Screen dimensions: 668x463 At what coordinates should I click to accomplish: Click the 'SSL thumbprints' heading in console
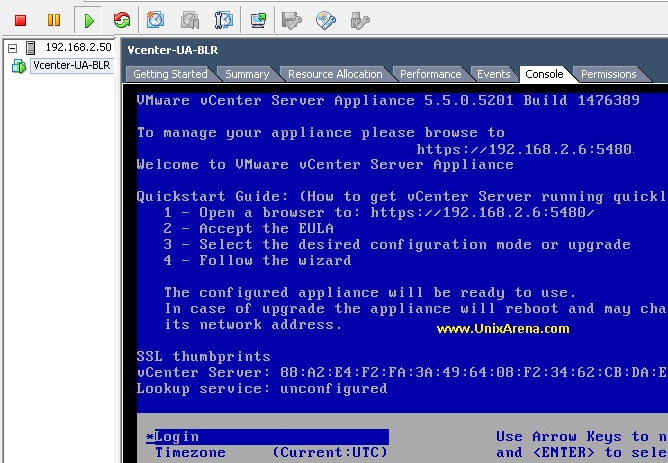204,356
